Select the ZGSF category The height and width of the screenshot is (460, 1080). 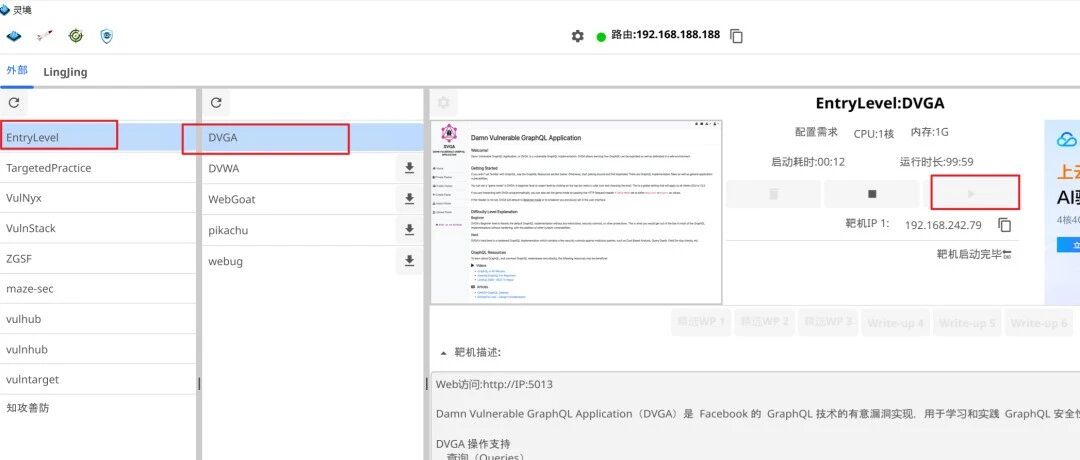coord(98,259)
